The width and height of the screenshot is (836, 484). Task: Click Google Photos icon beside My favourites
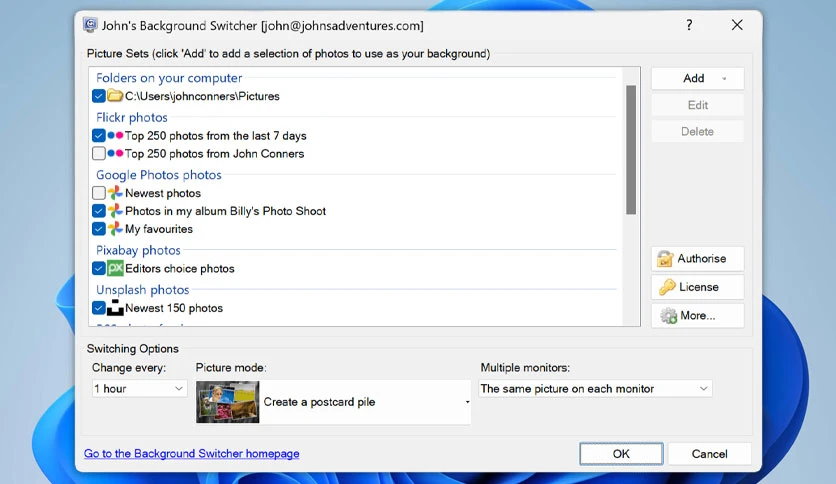pyautogui.click(x=115, y=229)
